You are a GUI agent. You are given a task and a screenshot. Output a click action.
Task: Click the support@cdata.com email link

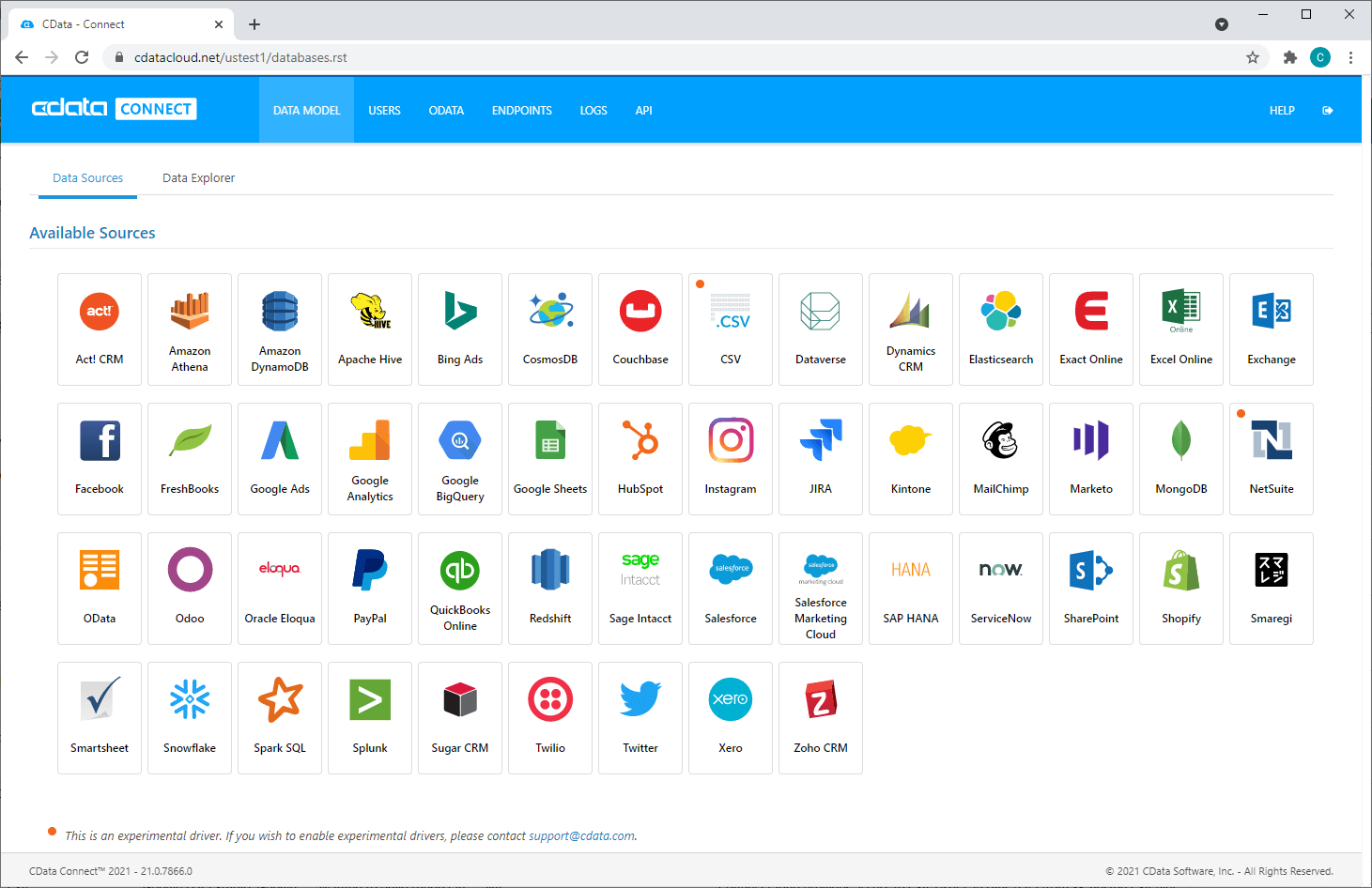pos(581,836)
